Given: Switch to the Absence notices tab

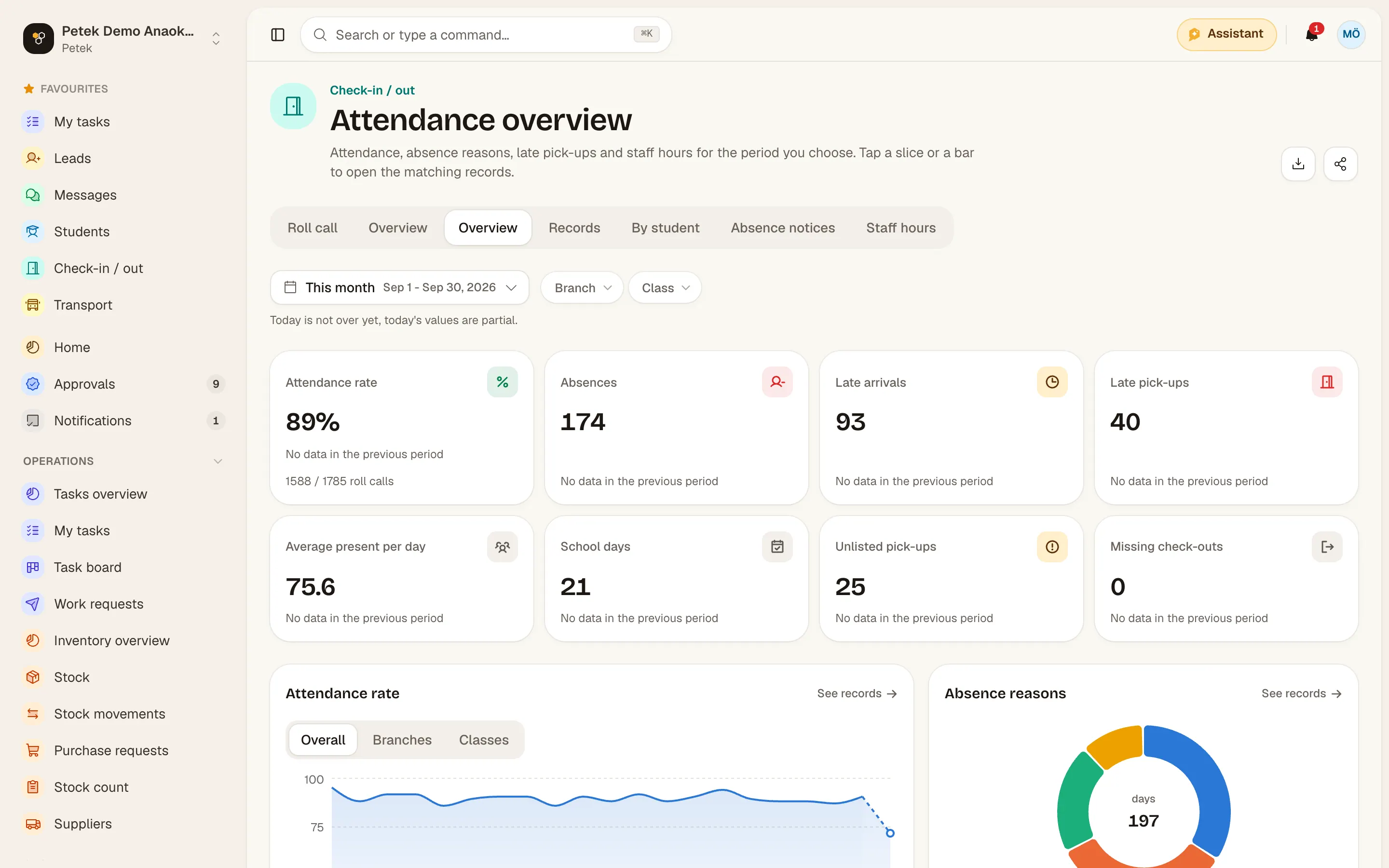Looking at the screenshot, I should coord(782,228).
